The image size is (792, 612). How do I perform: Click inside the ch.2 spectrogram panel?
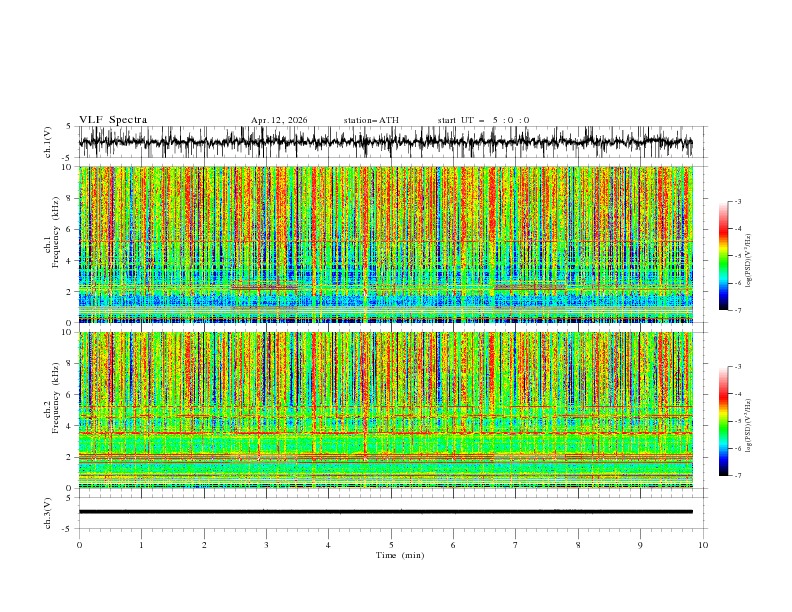[385, 410]
